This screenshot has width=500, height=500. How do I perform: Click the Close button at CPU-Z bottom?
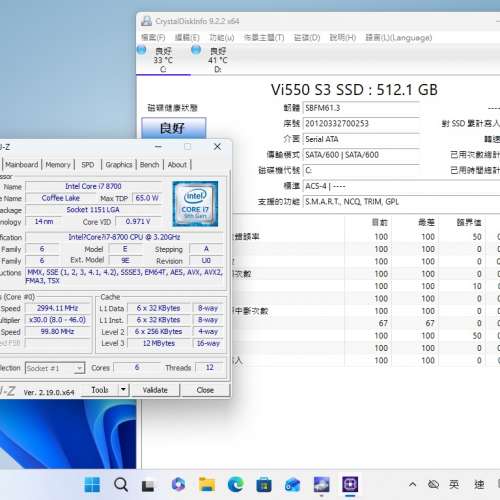pos(205,390)
